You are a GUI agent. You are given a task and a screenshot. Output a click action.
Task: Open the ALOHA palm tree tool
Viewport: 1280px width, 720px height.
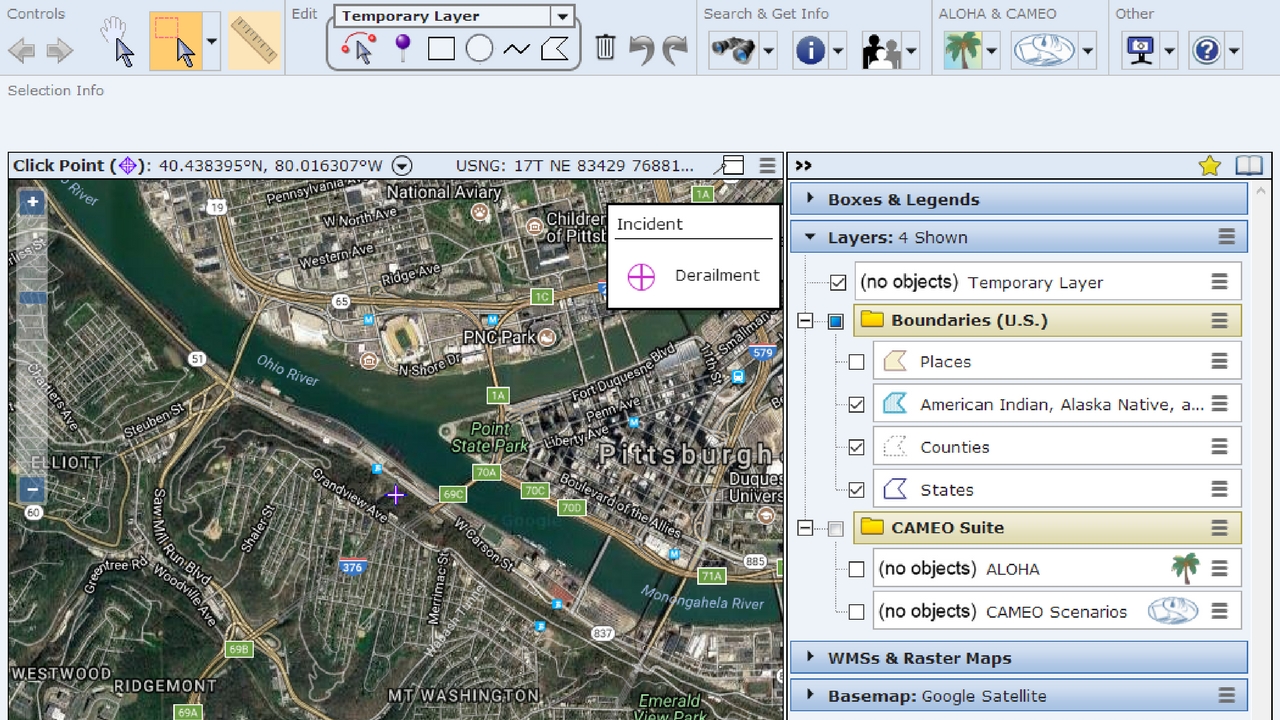tap(962, 49)
